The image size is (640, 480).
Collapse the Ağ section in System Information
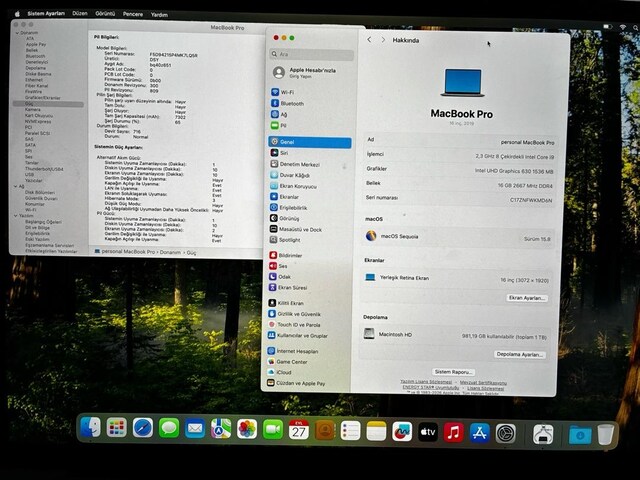tap(16, 186)
